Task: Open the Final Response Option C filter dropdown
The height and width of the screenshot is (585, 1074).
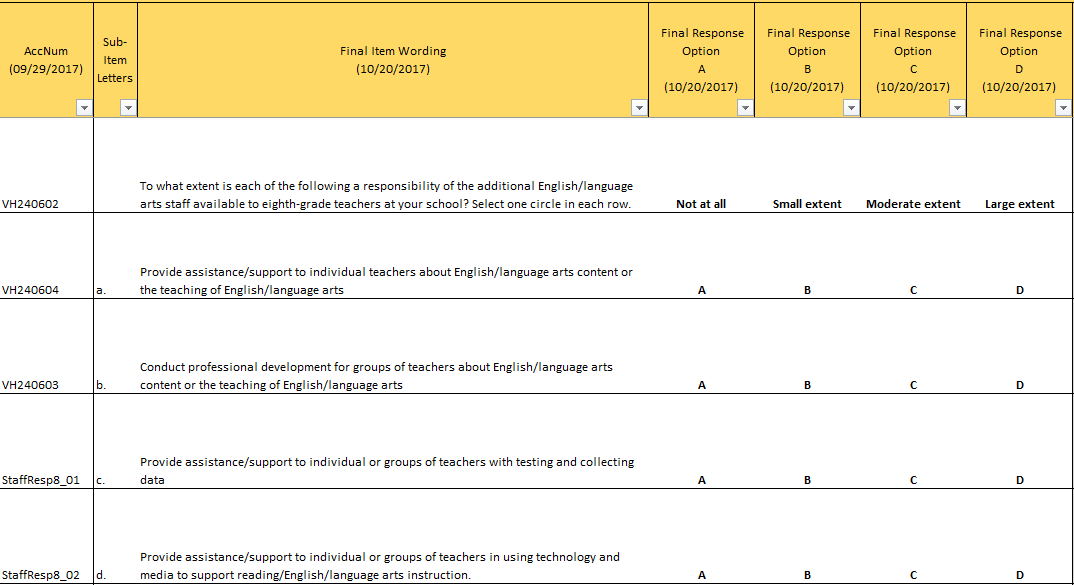Action: point(958,108)
